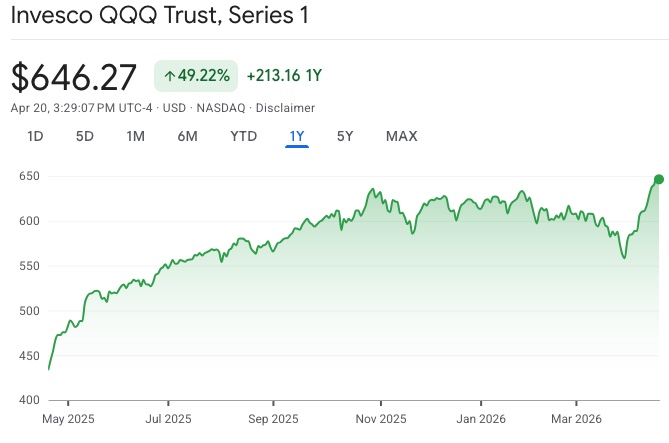The image size is (669, 443).
Task: Click the active 1Y tab
Action: coord(297,136)
